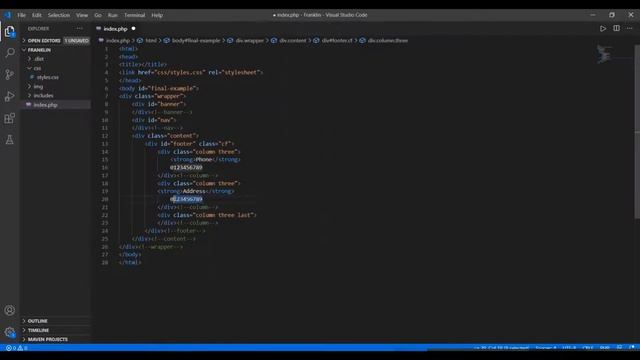640x360 pixels.
Task: Open the Go menu
Action: point(98,15)
